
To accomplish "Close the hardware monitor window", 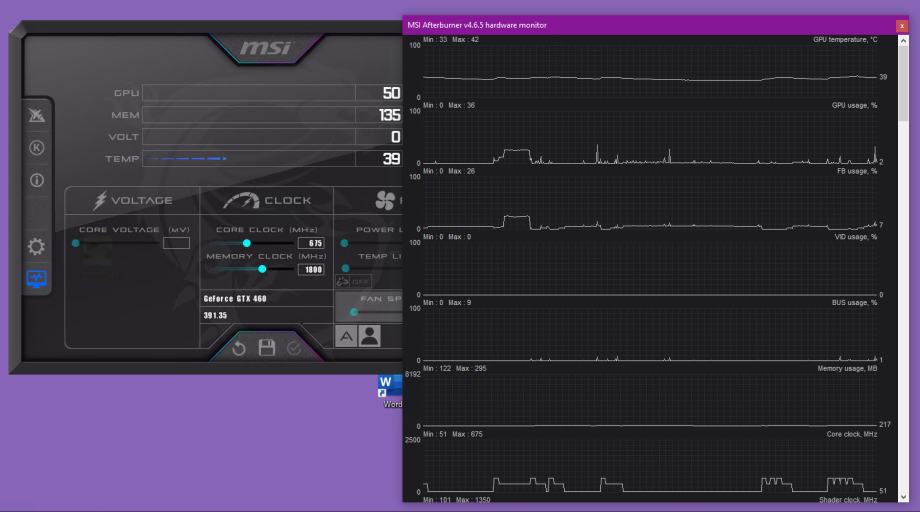I will pos(902,26).
